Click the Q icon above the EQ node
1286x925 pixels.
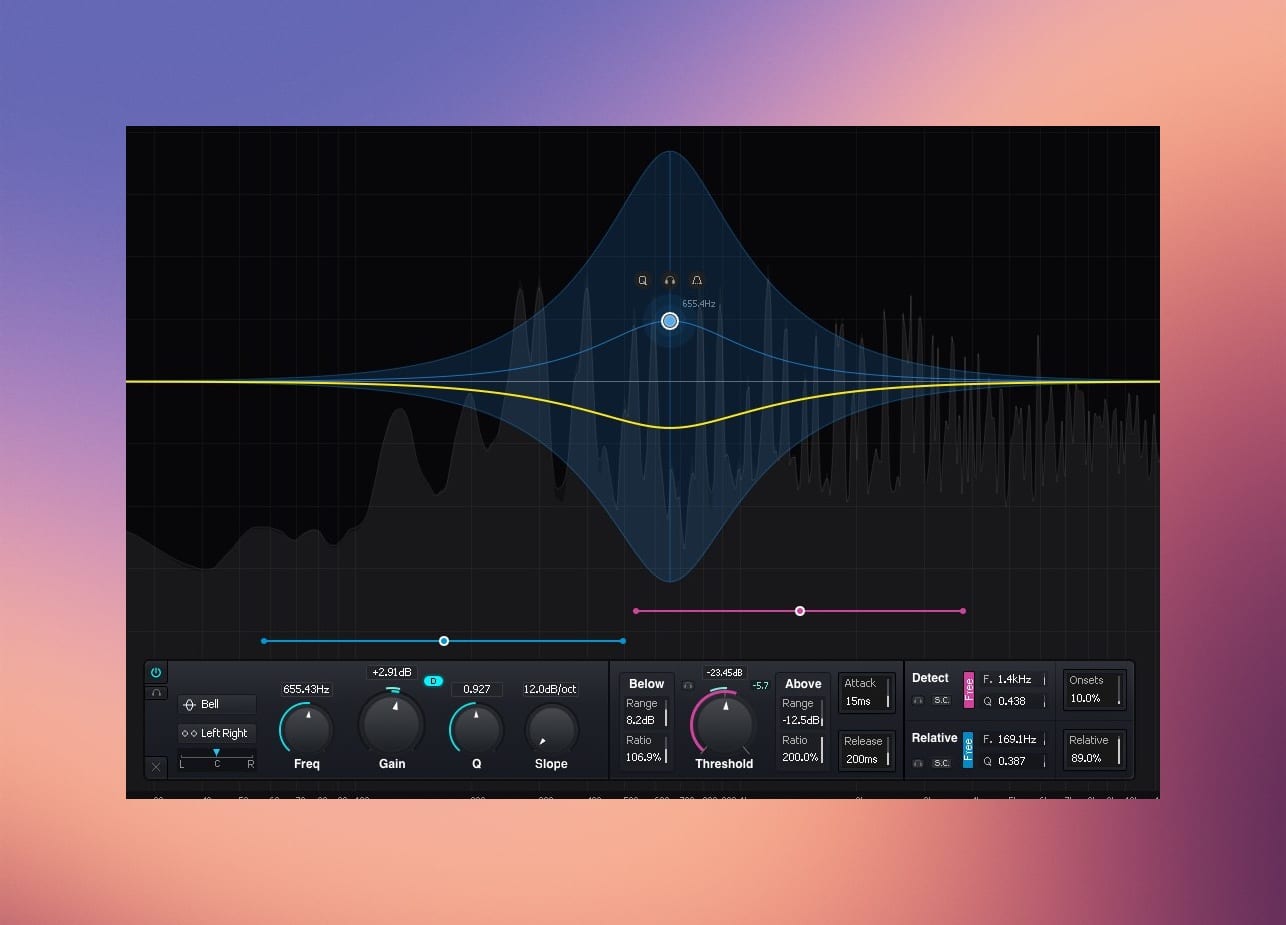[643, 281]
